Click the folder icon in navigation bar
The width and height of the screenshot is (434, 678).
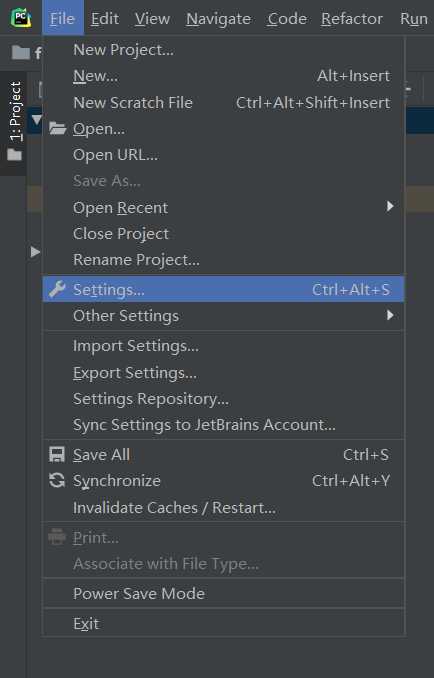(20, 53)
